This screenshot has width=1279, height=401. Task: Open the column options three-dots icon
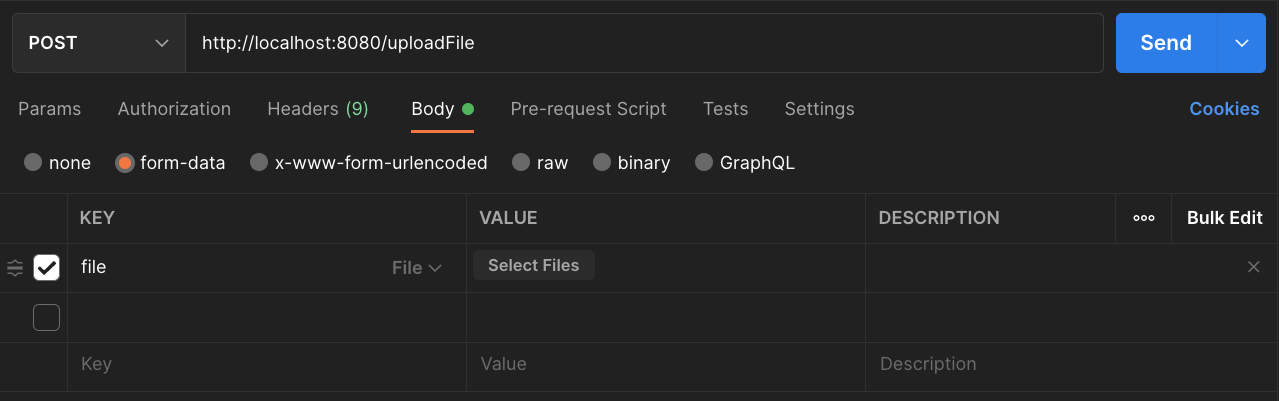pyautogui.click(x=1144, y=218)
